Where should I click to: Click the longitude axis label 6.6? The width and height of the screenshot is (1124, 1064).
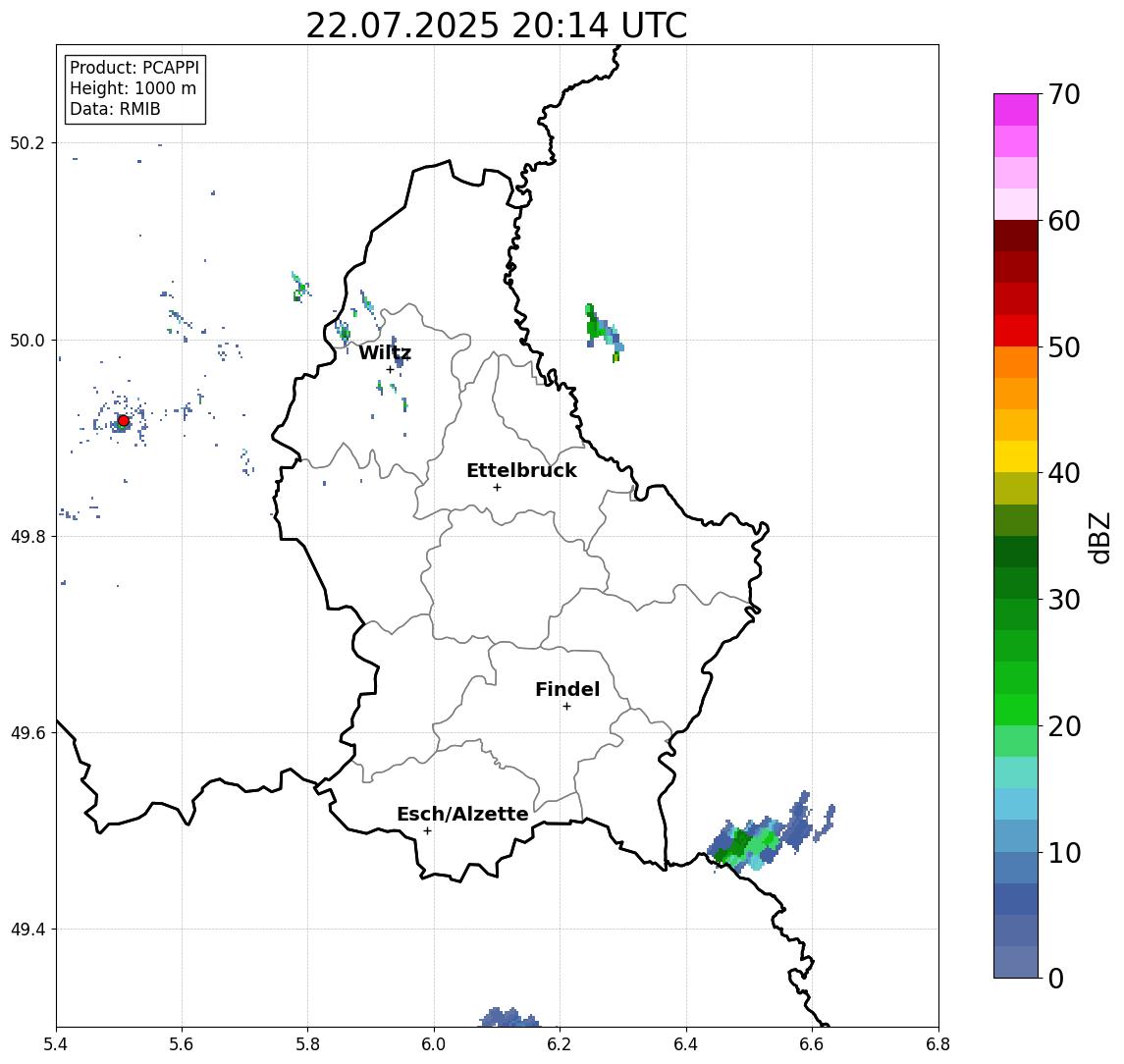pyautogui.click(x=813, y=1044)
